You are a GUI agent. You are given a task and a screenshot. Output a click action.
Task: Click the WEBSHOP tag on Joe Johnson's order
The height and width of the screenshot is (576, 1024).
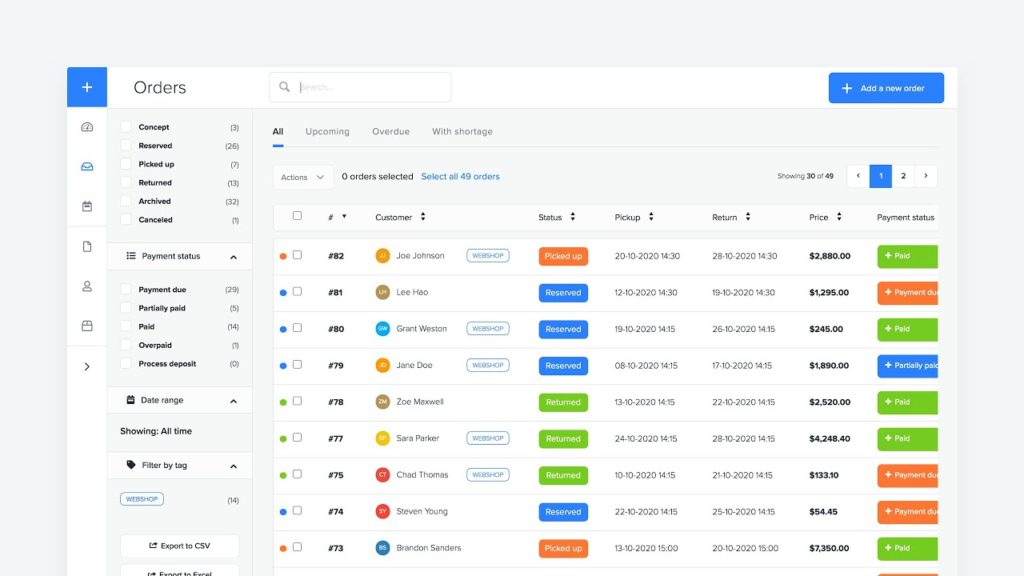488,256
